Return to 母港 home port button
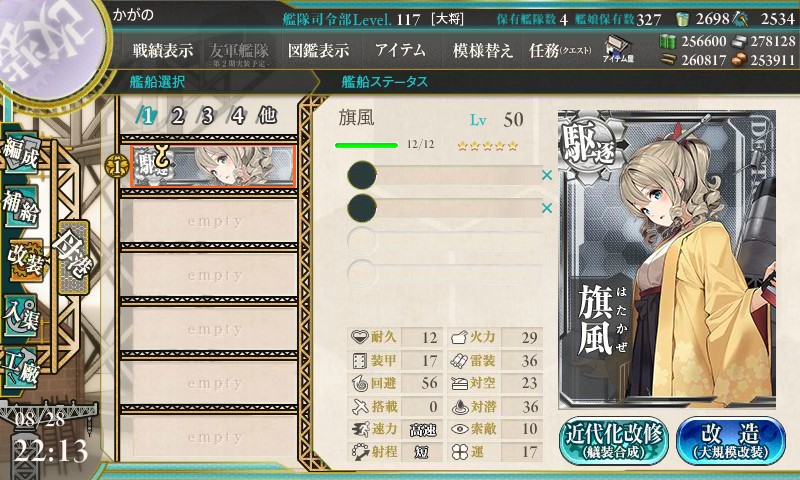This screenshot has height=480, width=800. (74, 257)
